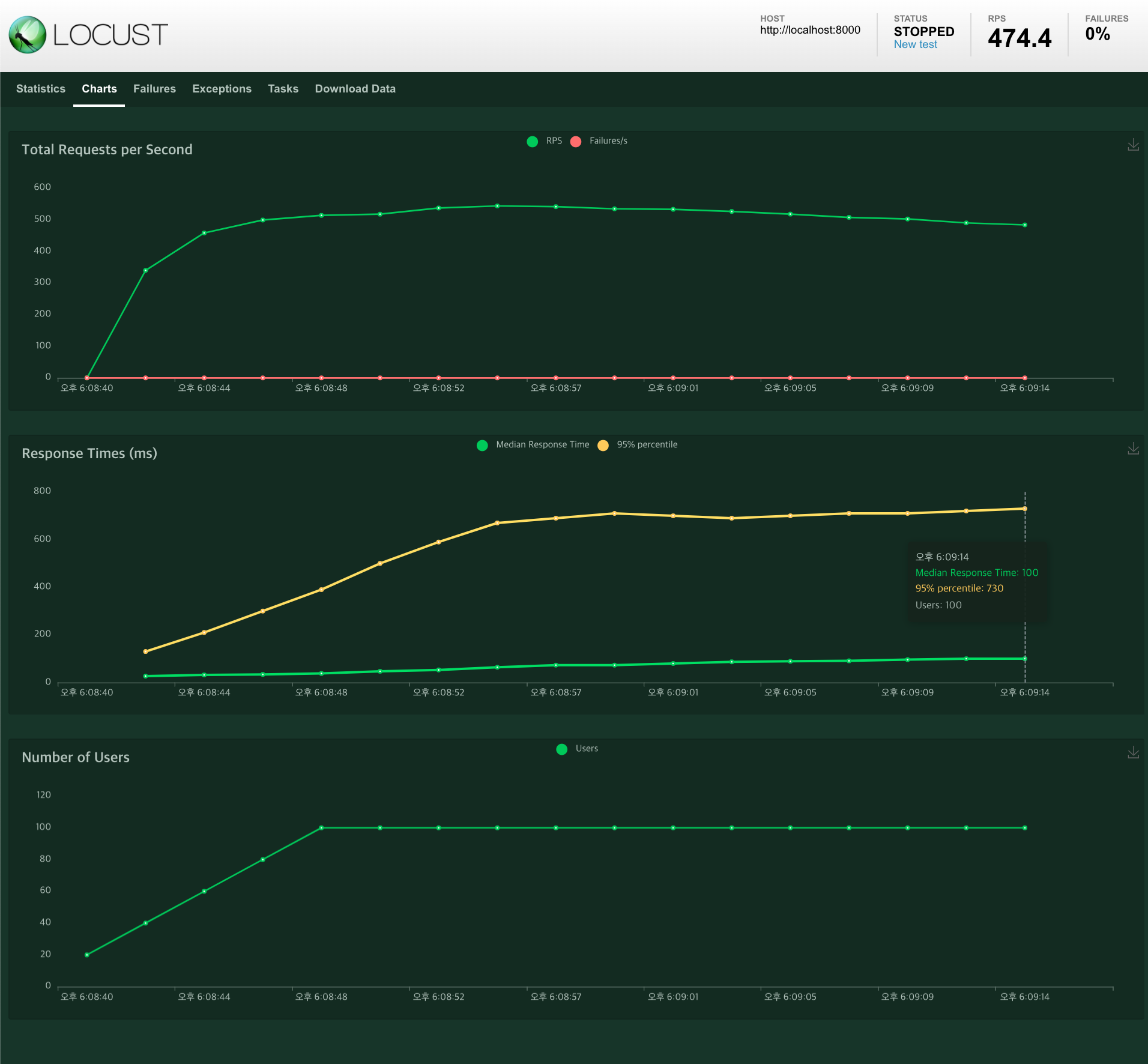
Task: Open the Statistics tab
Action: point(41,89)
